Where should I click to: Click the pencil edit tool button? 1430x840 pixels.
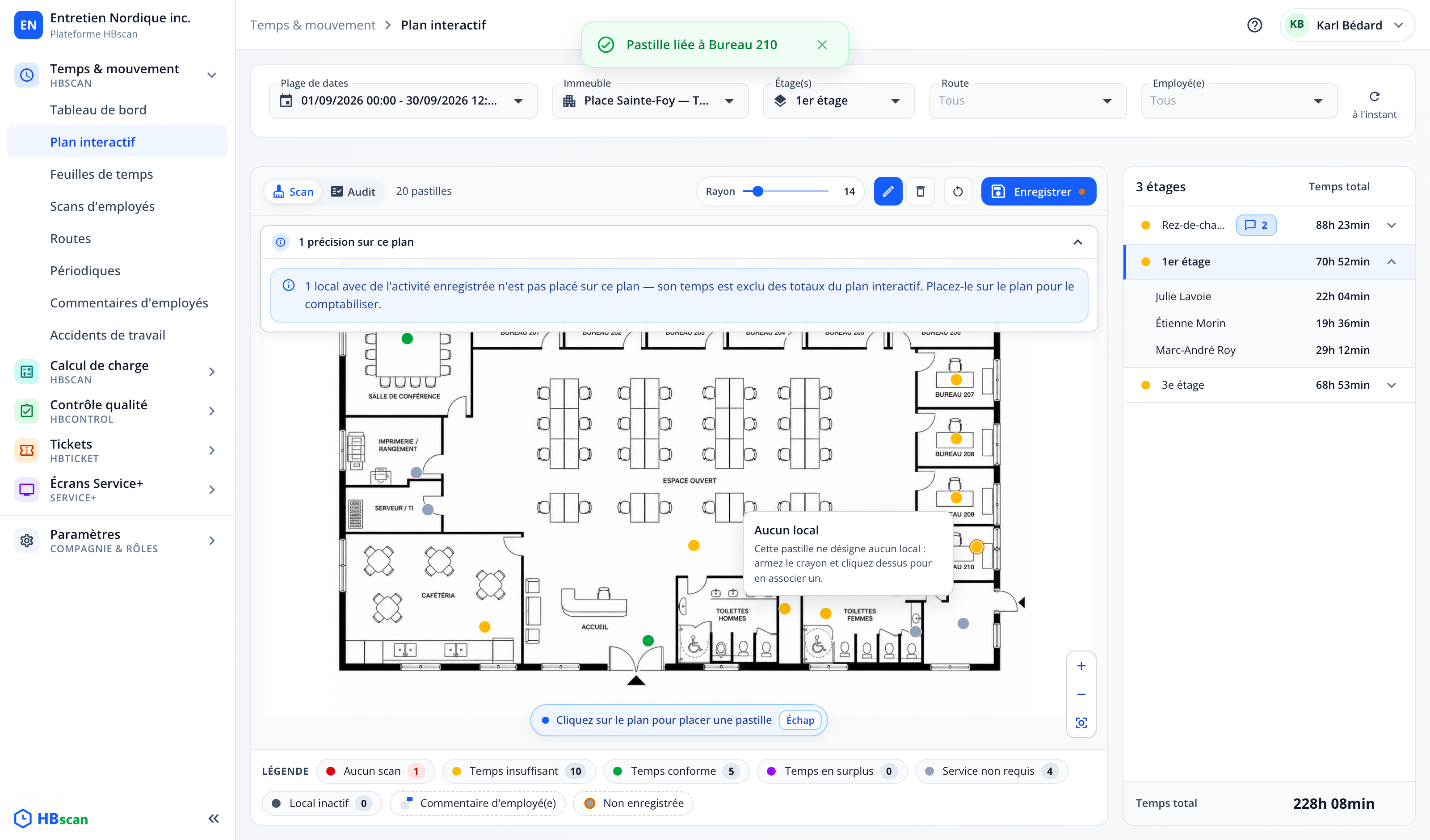coord(888,191)
